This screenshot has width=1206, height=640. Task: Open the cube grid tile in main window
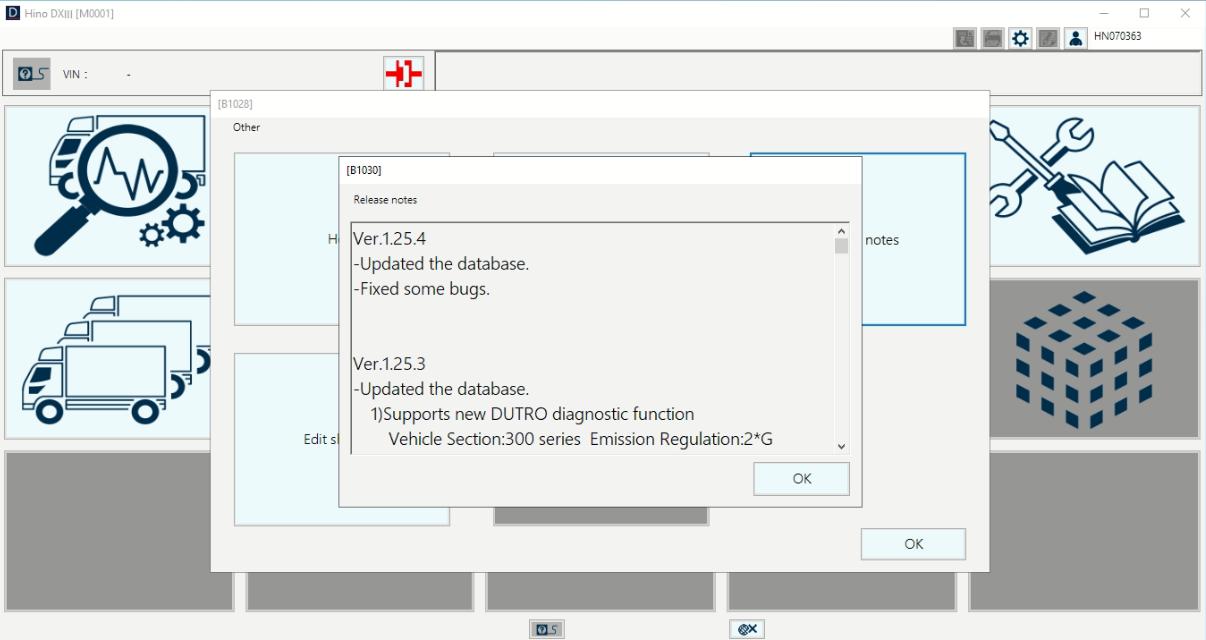click(x=1095, y=359)
